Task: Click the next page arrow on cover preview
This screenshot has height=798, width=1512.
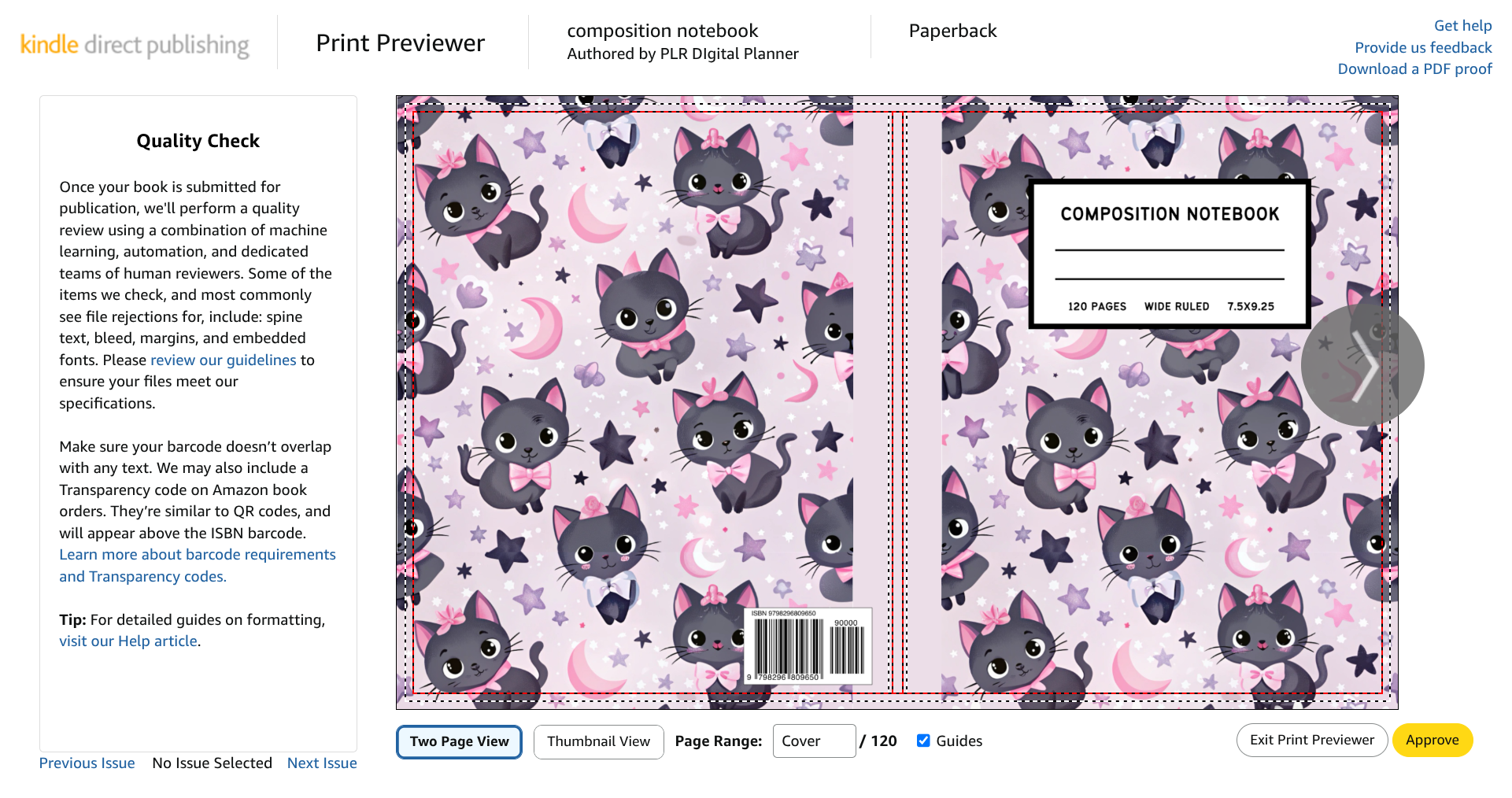Action: point(1362,366)
